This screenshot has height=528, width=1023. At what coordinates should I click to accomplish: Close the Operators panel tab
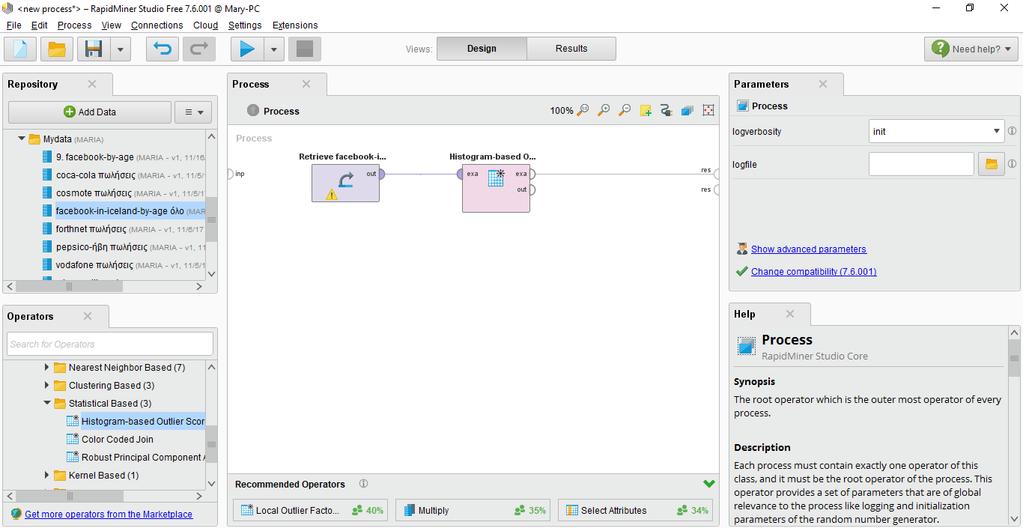[x=87, y=317]
